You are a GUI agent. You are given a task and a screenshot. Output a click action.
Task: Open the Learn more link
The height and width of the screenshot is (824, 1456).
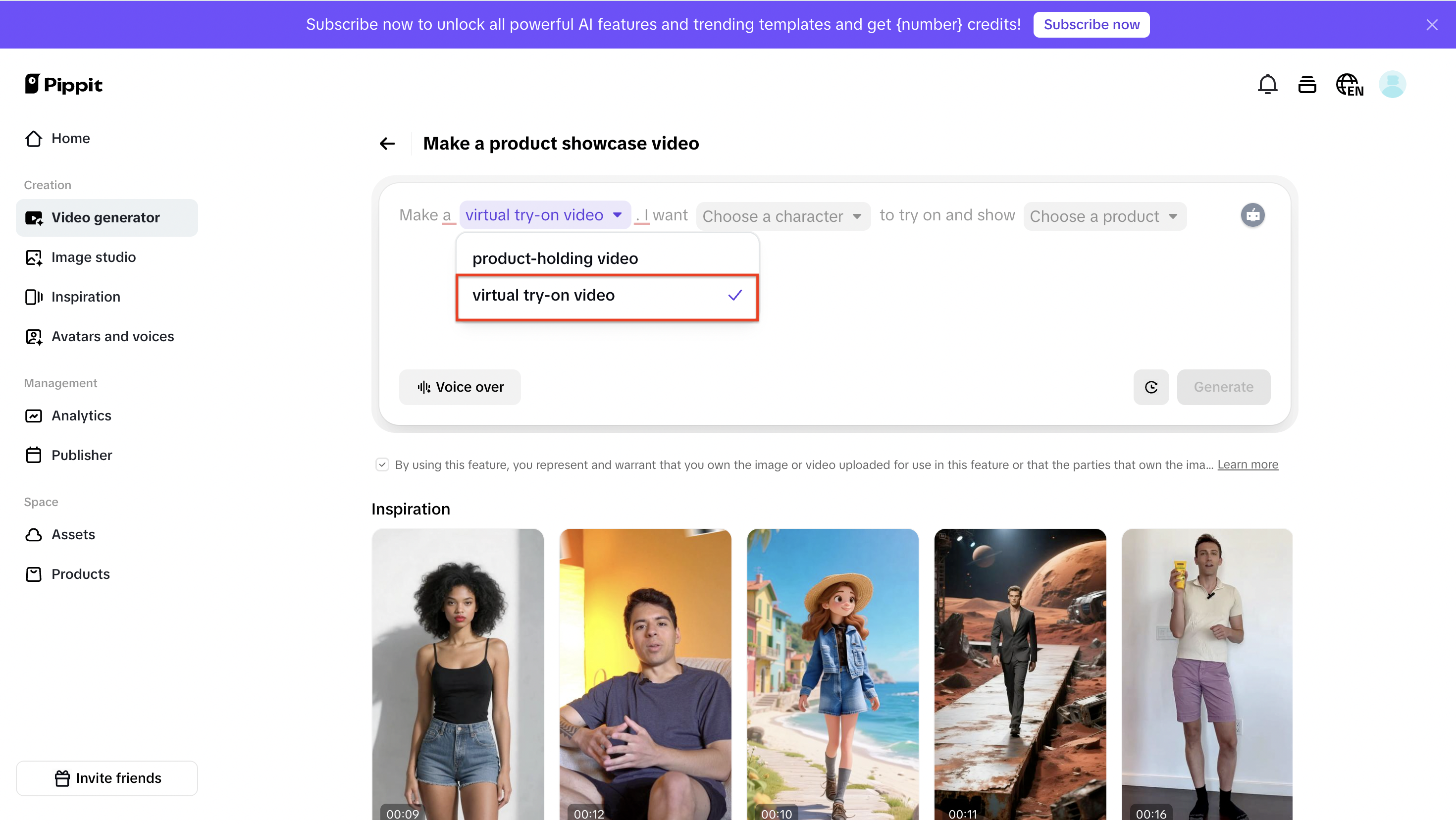(1248, 464)
